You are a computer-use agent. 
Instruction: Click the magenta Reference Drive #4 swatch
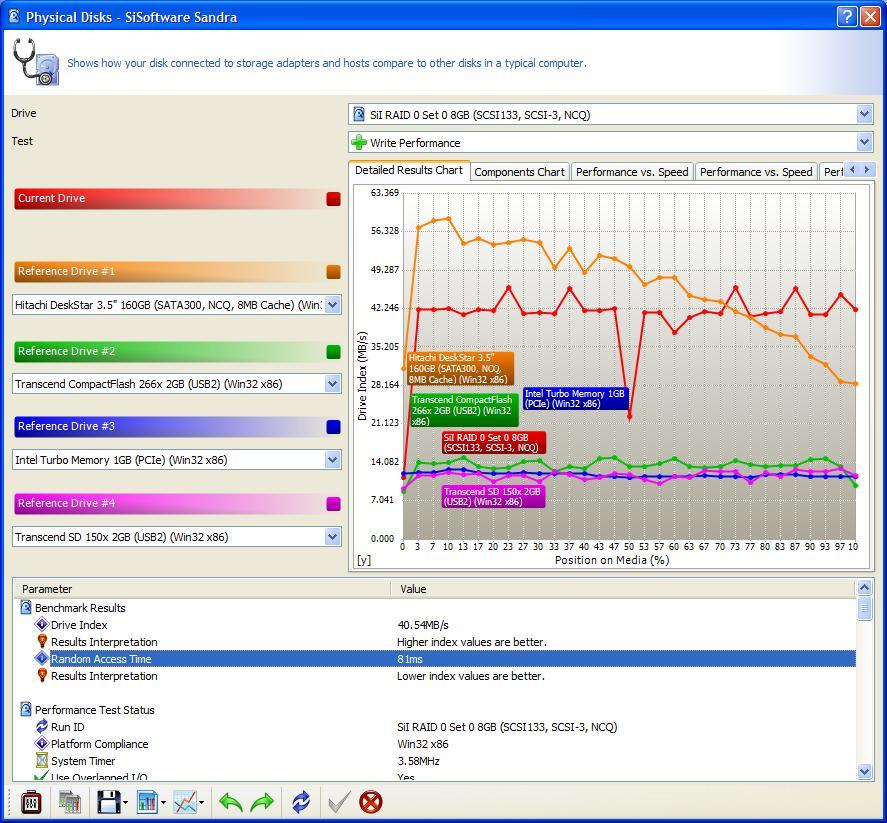(333, 504)
